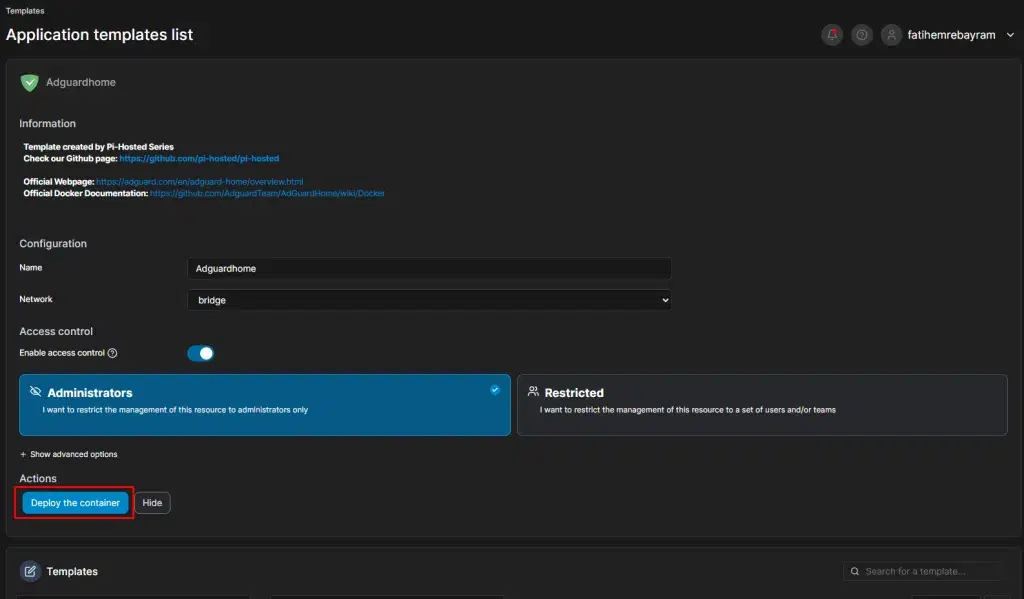Click the Information section heading
The width and height of the screenshot is (1024, 599).
[48, 123]
